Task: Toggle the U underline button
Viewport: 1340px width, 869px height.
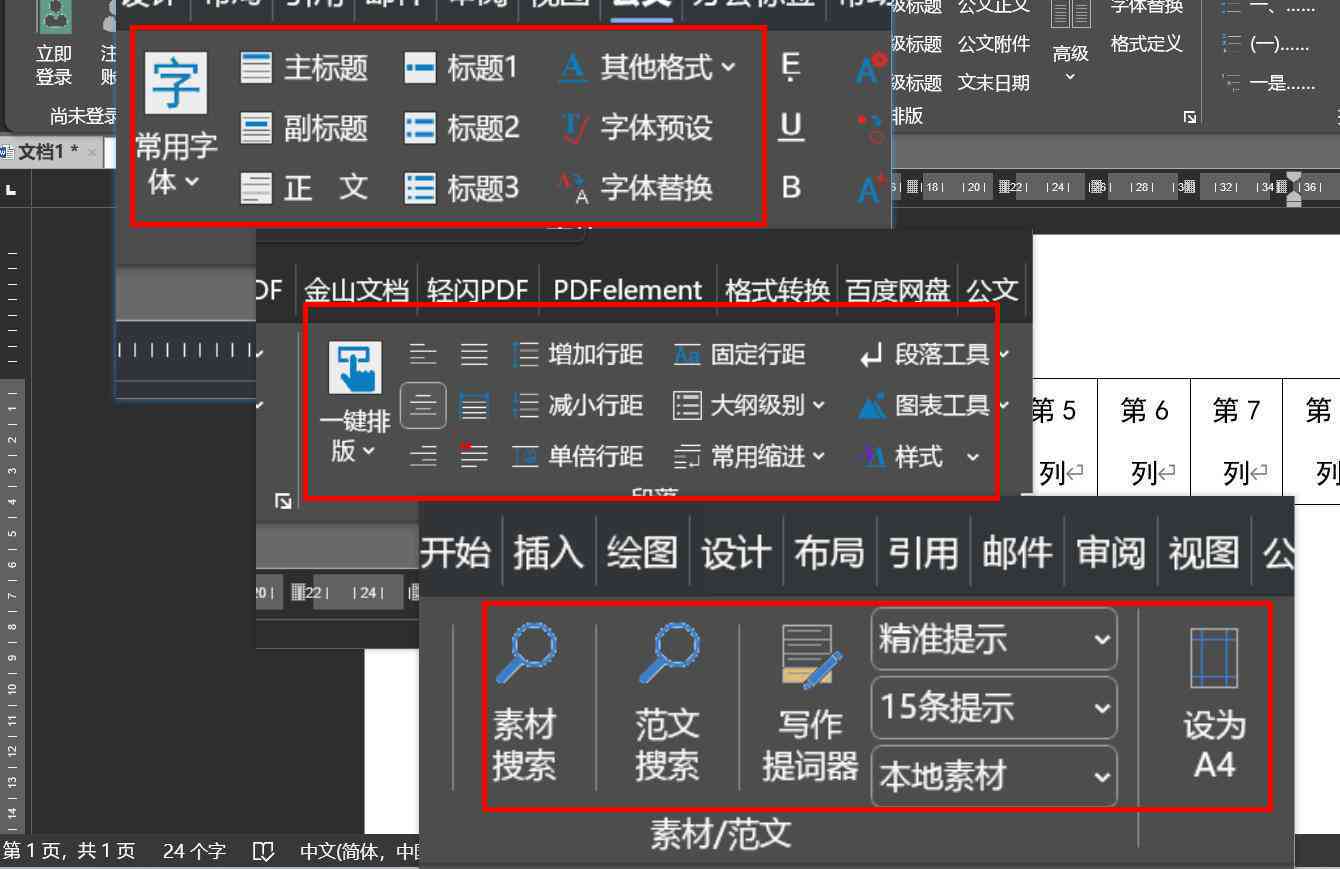Action: pyautogui.click(x=791, y=128)
